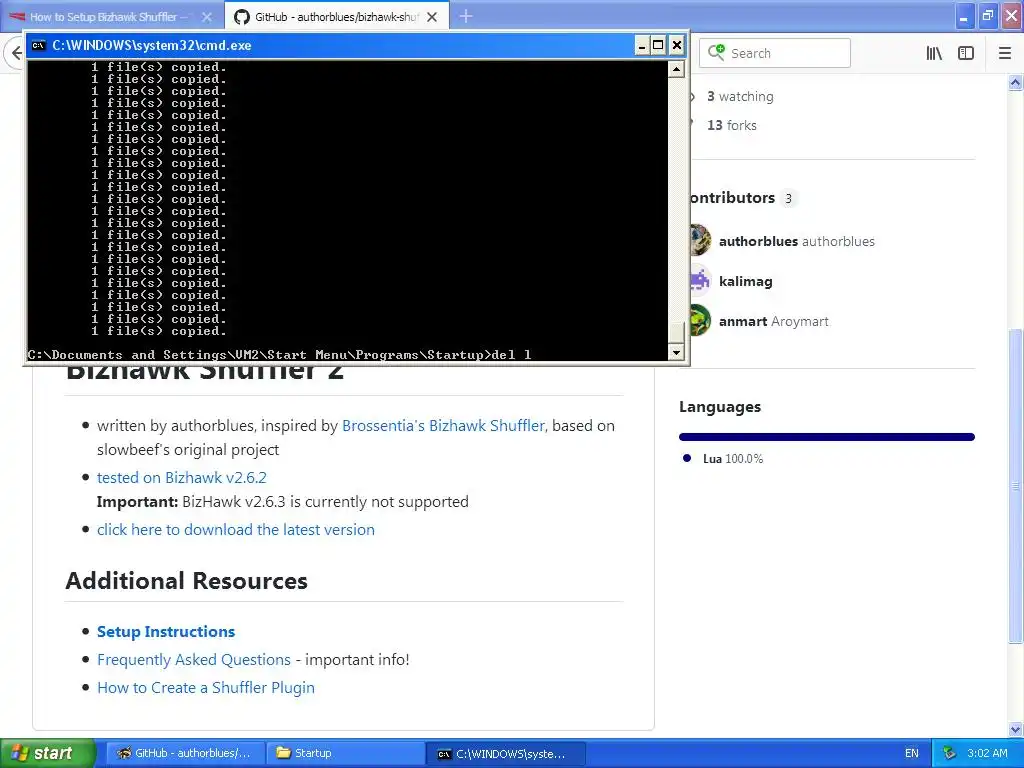Open the Firefox hamburger menu

tap(1005, 54)
